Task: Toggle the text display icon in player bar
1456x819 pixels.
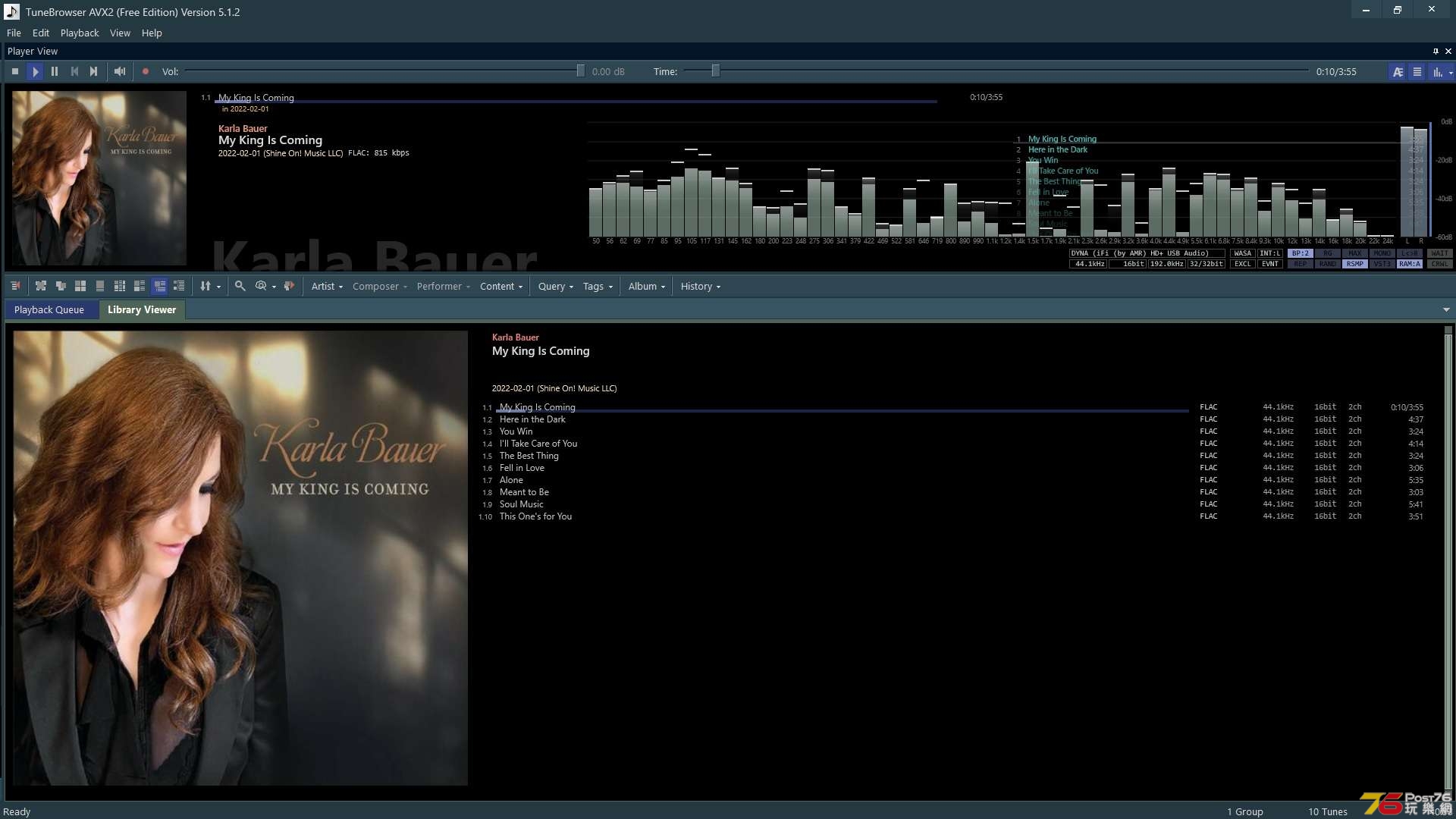Action: [1398, 72]
